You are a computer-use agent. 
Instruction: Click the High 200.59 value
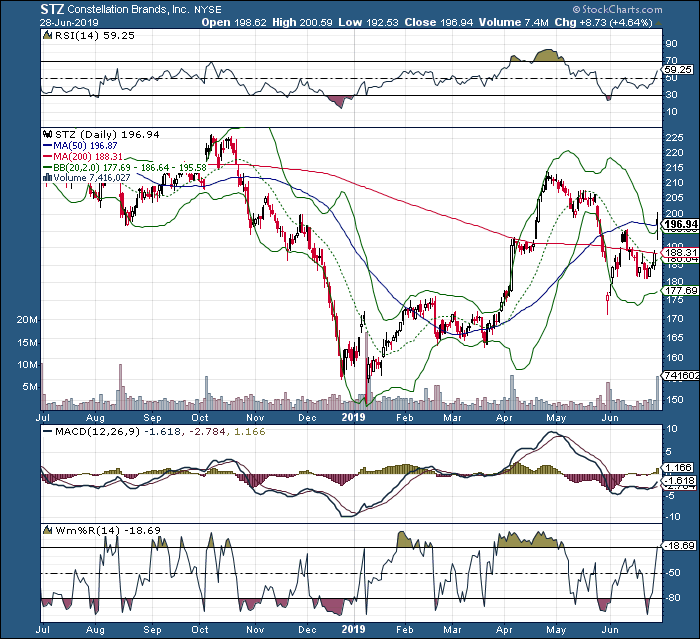coord(302,22)
